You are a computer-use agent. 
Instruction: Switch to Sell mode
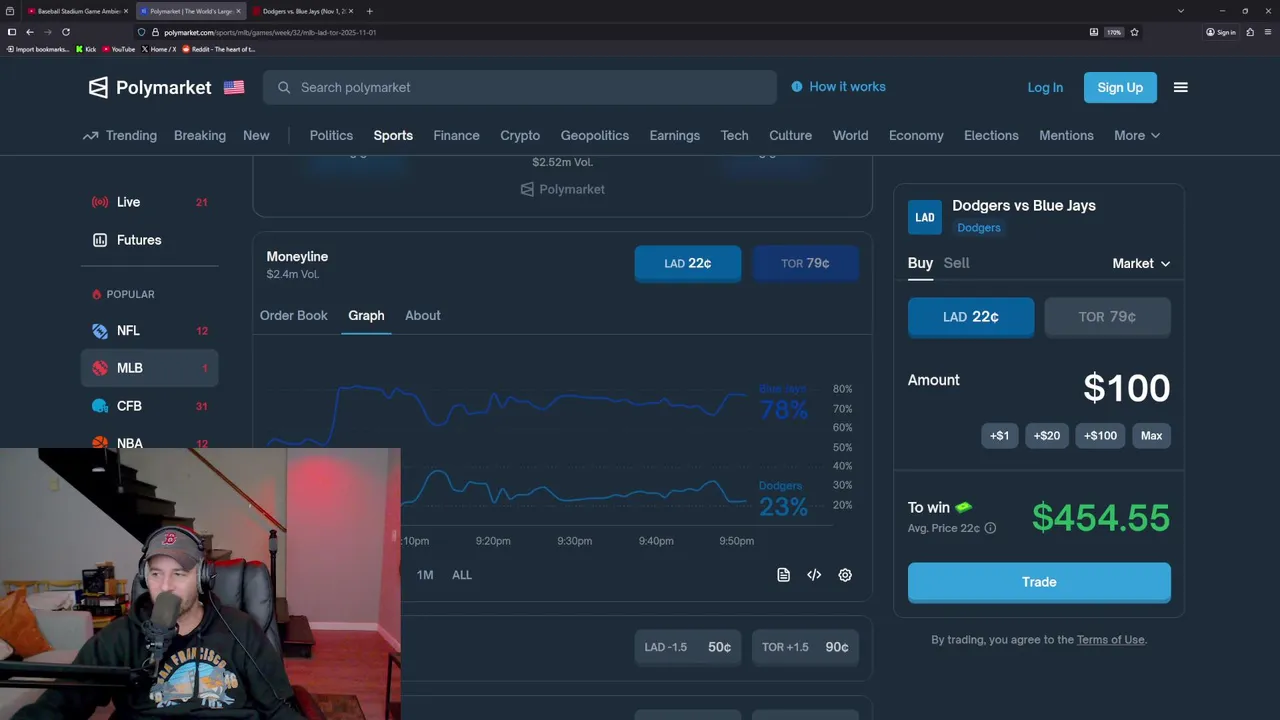click(x=956, y=263)
